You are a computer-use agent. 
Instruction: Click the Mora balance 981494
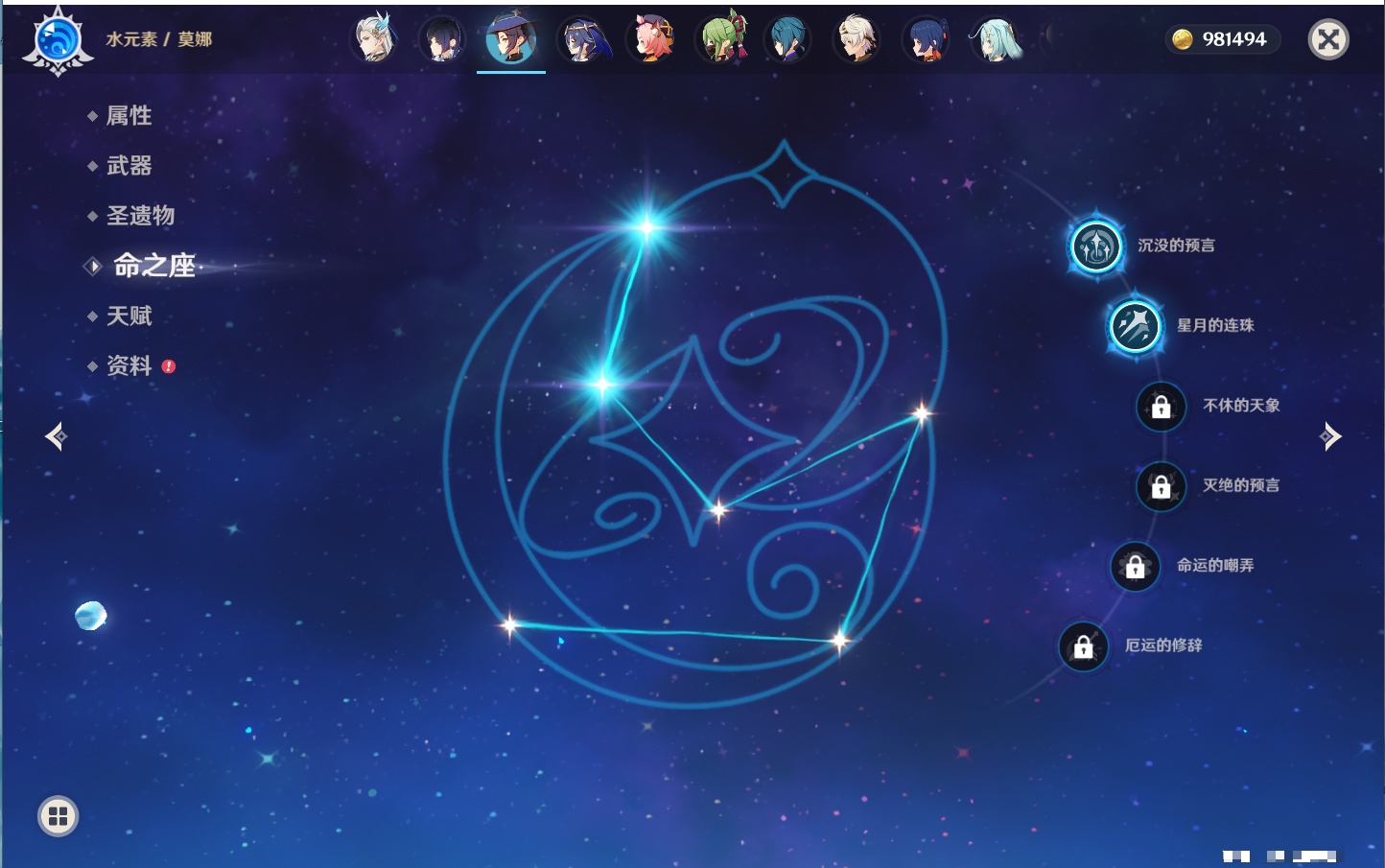click(x=1234, y=39)
